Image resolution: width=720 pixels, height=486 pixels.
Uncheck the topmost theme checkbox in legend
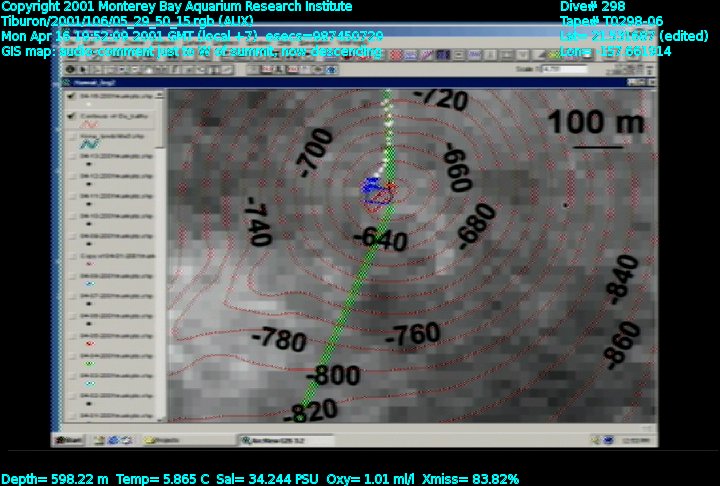click(x=72, y=97)
